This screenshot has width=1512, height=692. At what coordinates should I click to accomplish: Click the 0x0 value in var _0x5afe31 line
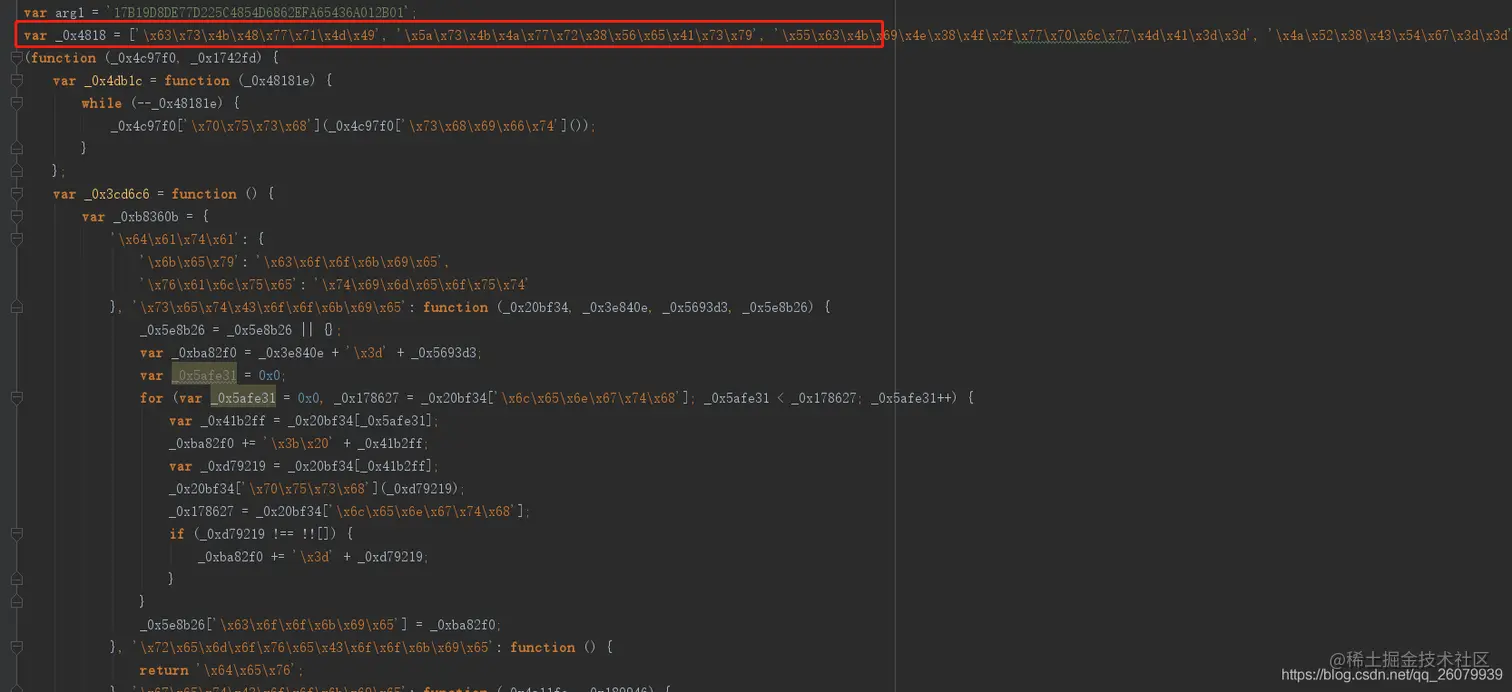tap(269, 375)
